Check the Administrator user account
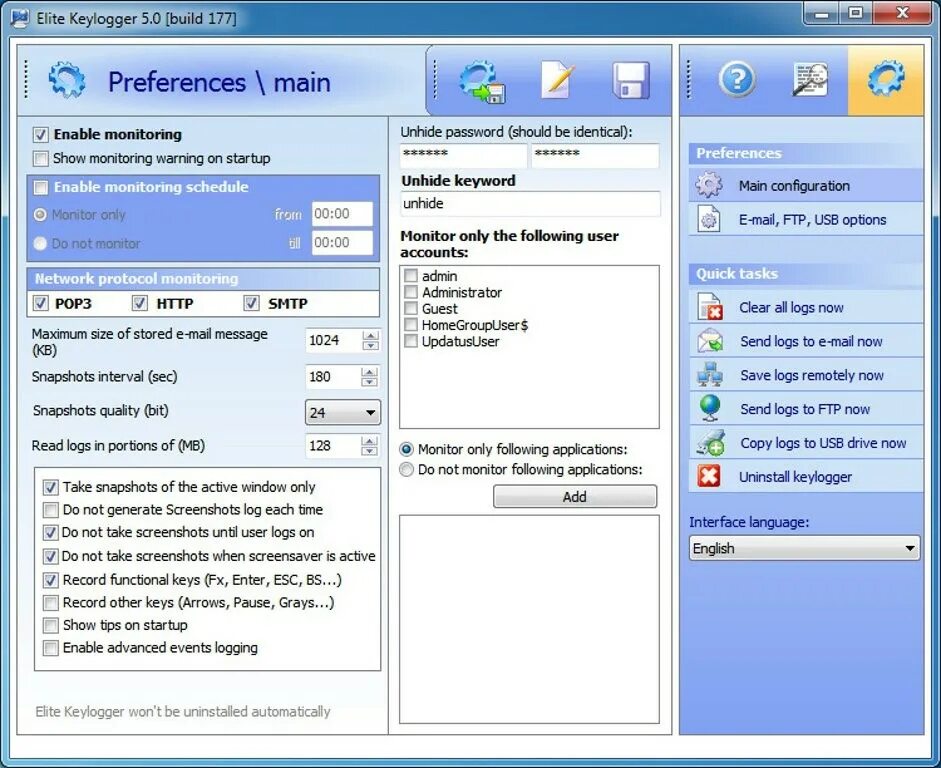This screenshot has height=768, width=941. point(410,292)
